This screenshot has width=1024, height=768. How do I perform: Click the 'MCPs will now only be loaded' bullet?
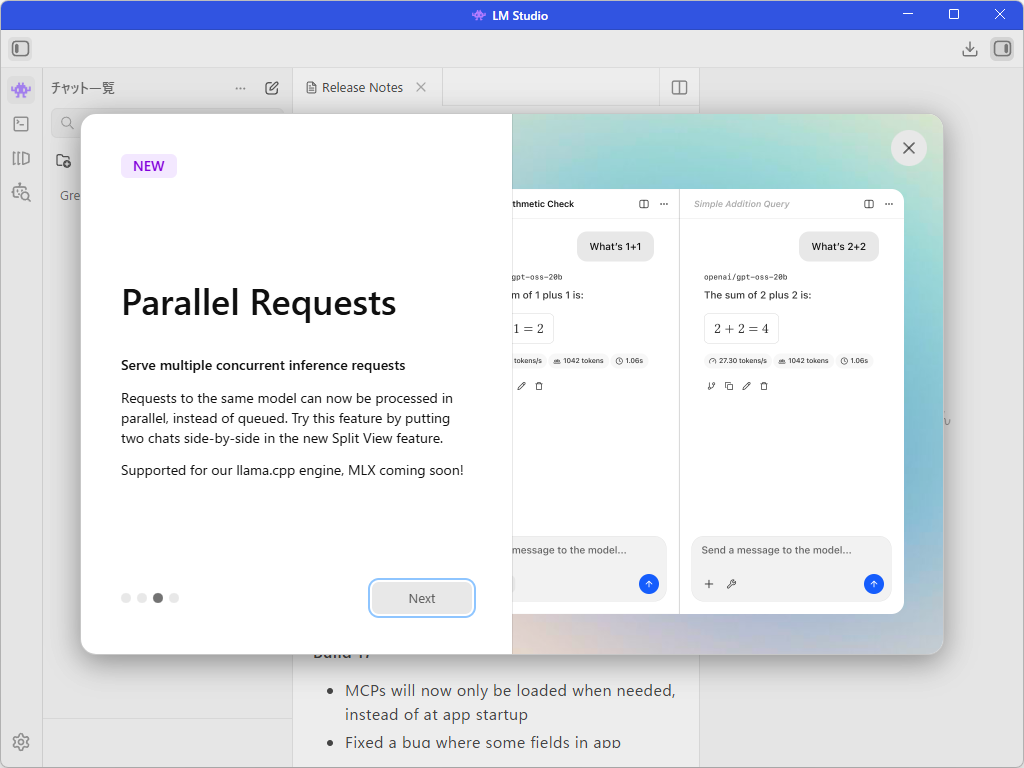click(509, 702)
